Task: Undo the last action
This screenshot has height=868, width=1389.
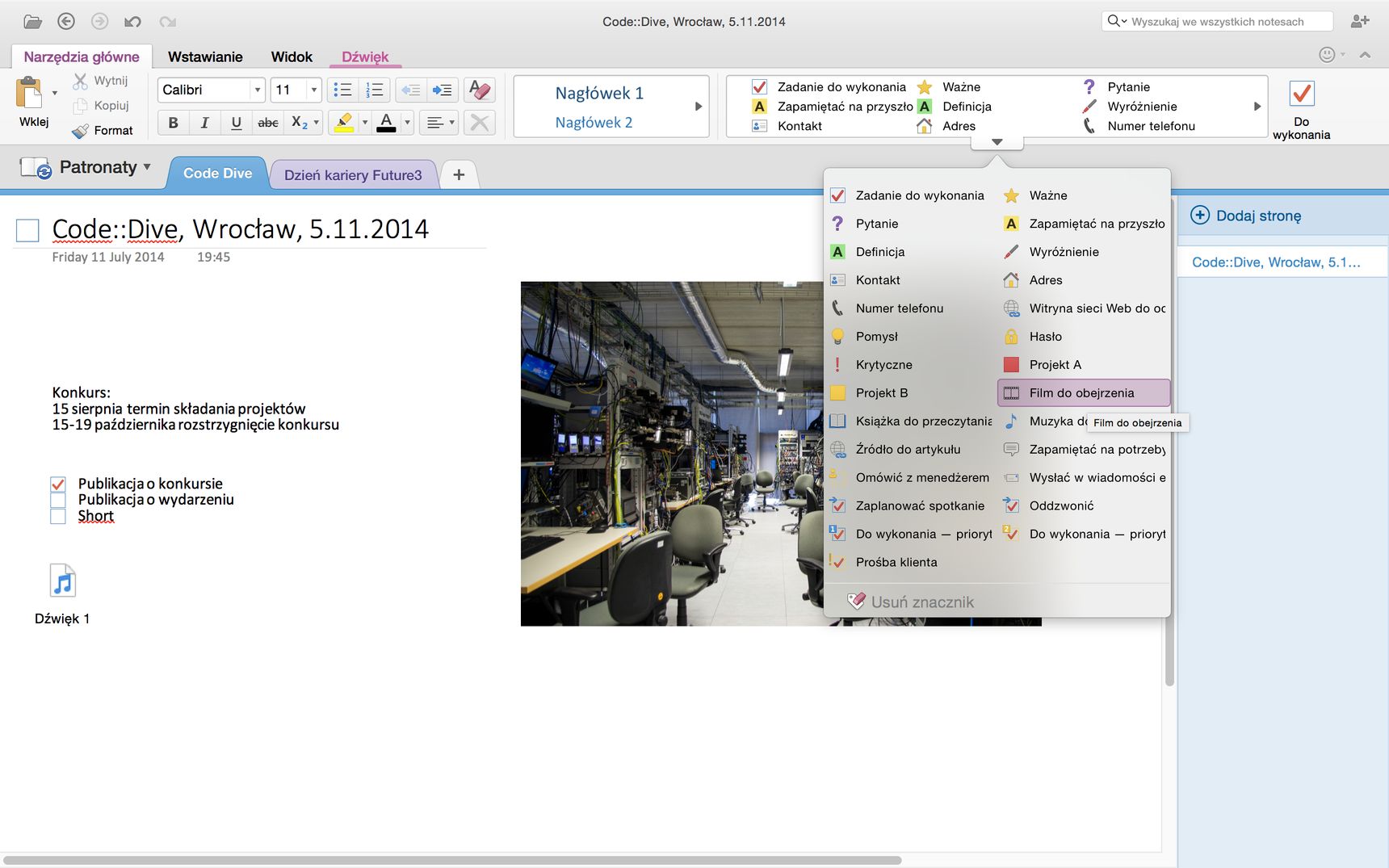Action: pos(133,22)
